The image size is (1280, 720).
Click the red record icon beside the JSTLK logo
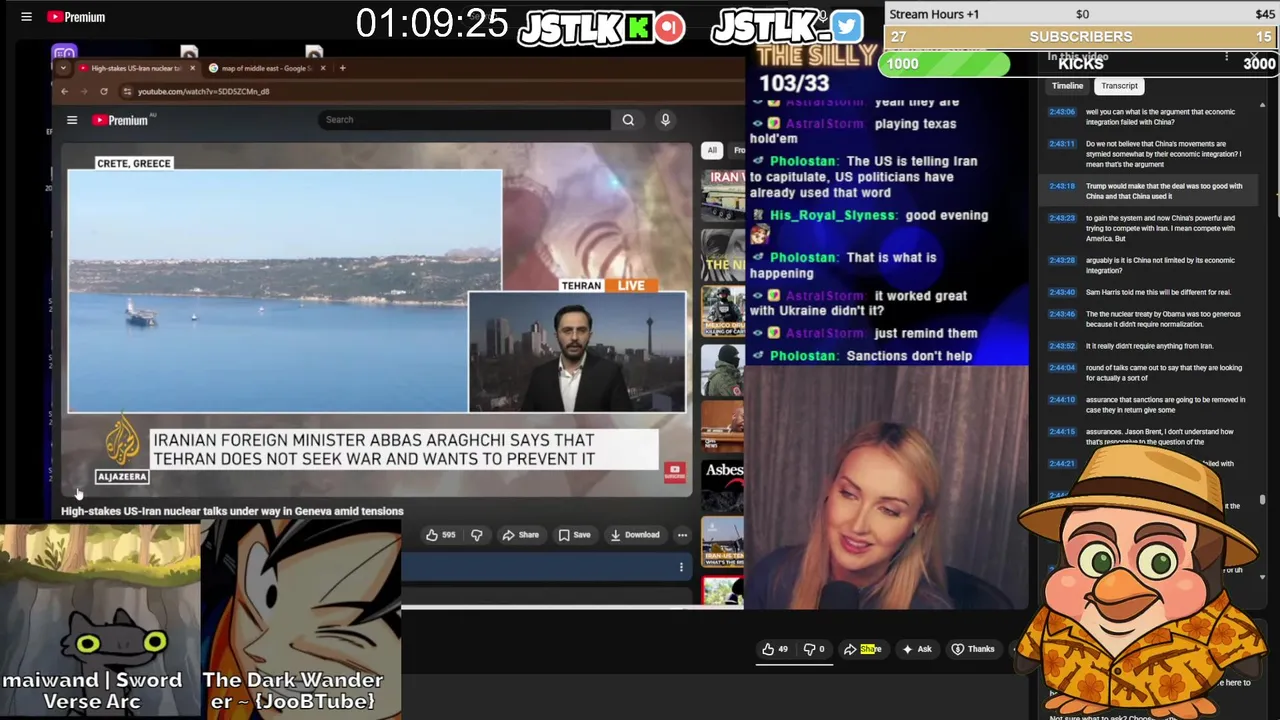(670, 27)
